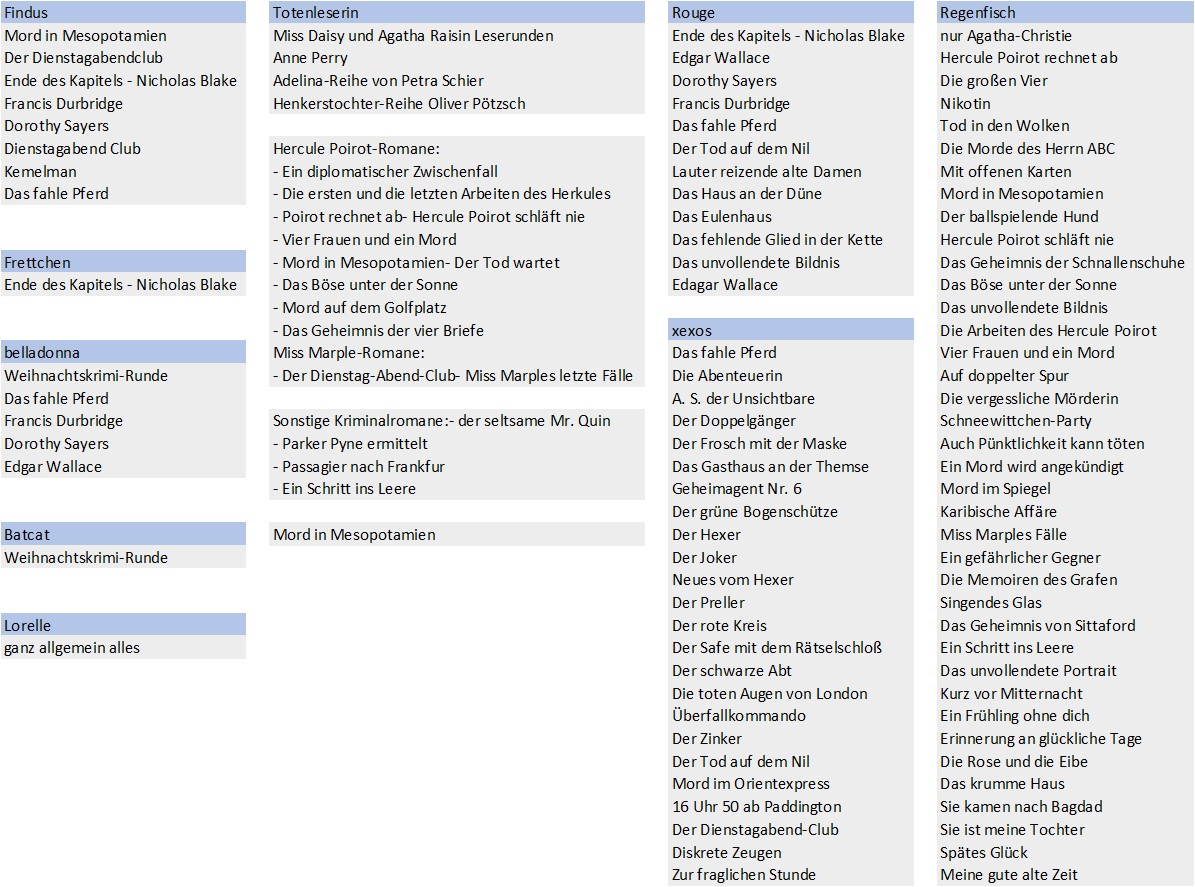Select the Regenfisch header cell
This screenshot has width=1195, height=887.
coord(1064,13)
